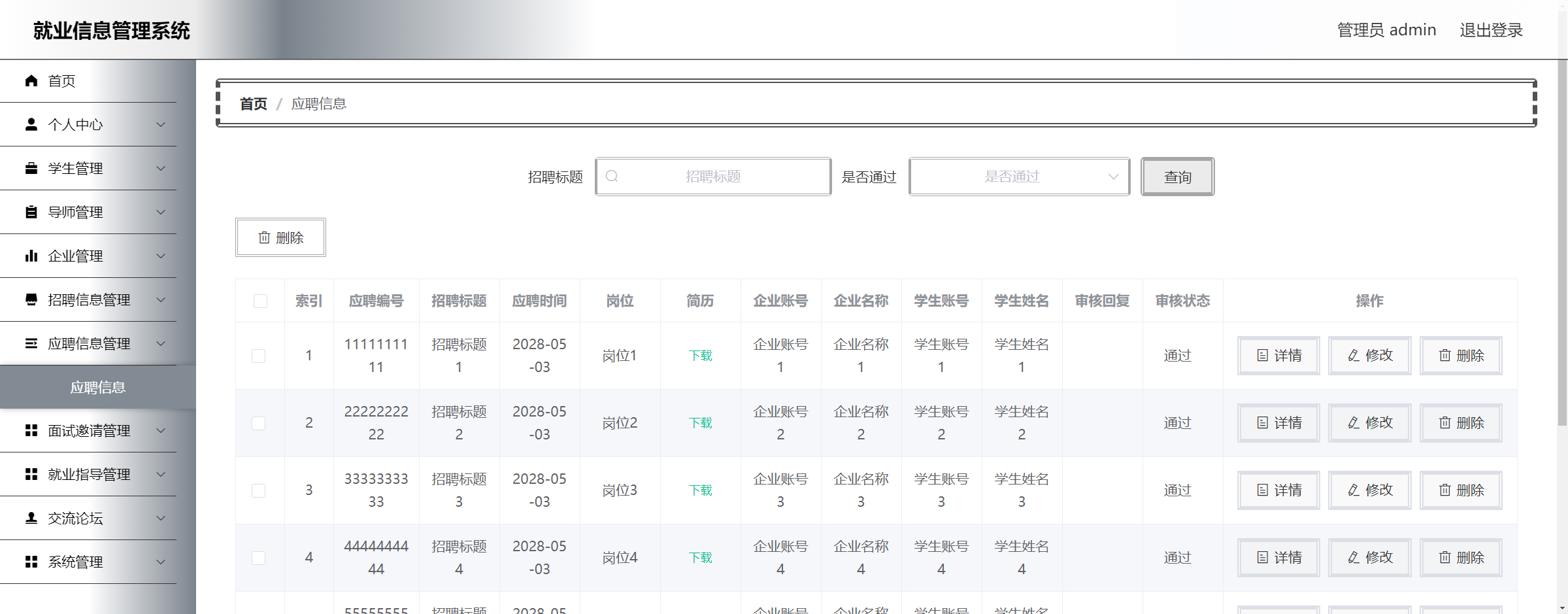Click 管理员 admin in the top bar
The image size is (1568, 614).
coord(1386,30)
